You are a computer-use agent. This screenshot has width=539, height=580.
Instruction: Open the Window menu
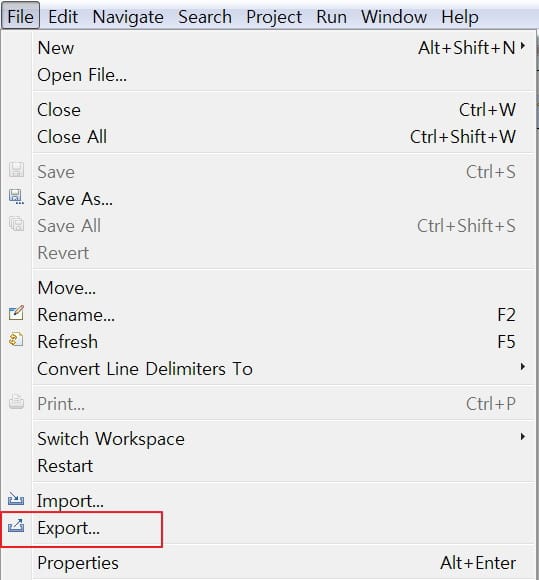tap(394, 17)
